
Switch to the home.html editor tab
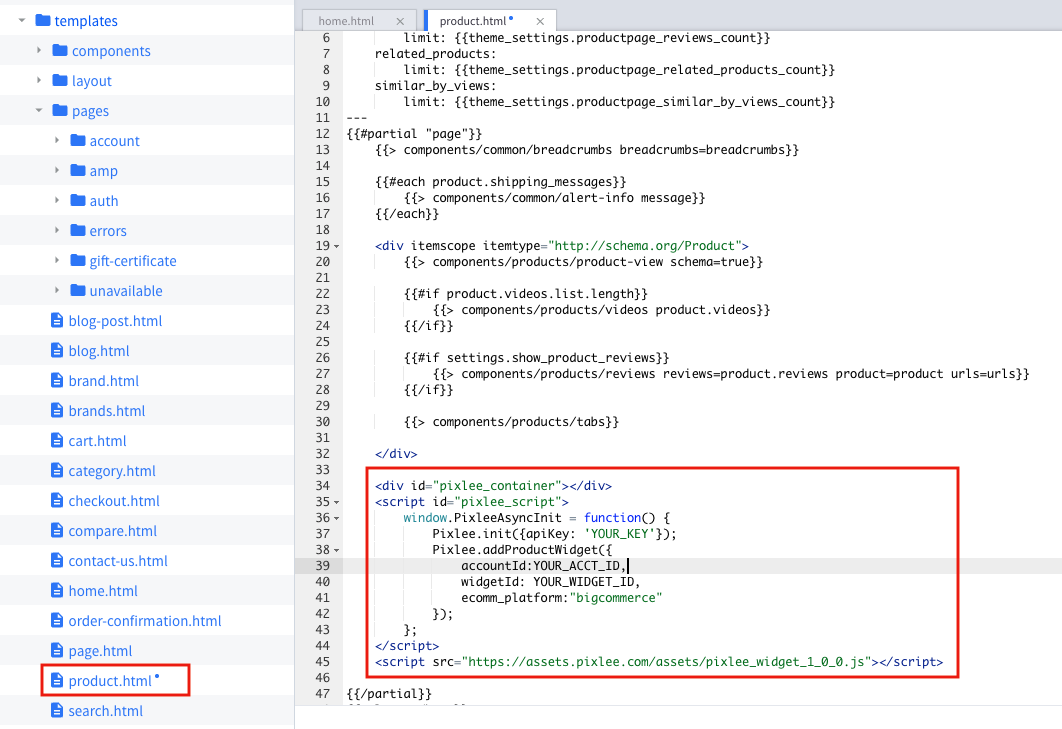click(x=346, y=21)
